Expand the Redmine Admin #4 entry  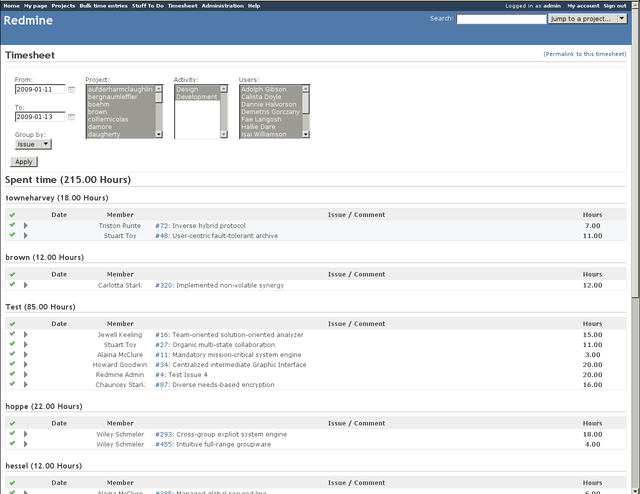(25, 374)
